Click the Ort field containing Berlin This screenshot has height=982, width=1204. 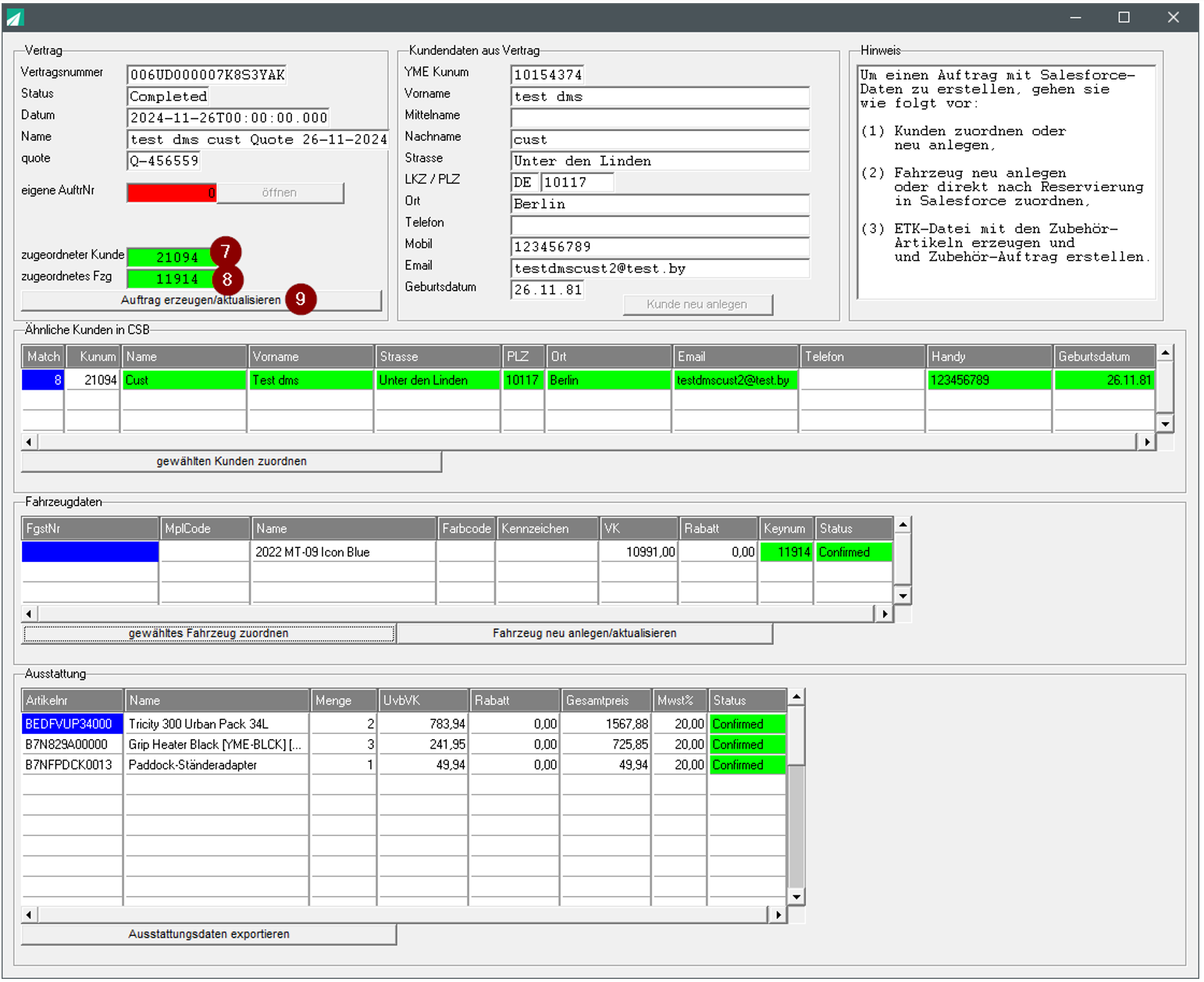pyautogui.click(x=660, y=204)
